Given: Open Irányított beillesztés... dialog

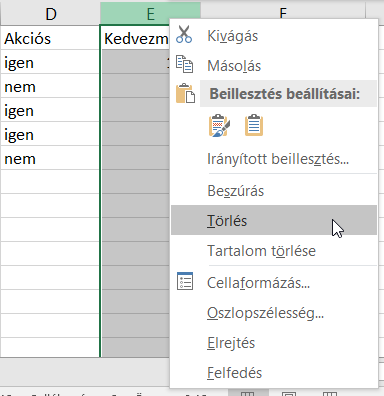Looking at the screenshot, I should (x=274, y=159).
